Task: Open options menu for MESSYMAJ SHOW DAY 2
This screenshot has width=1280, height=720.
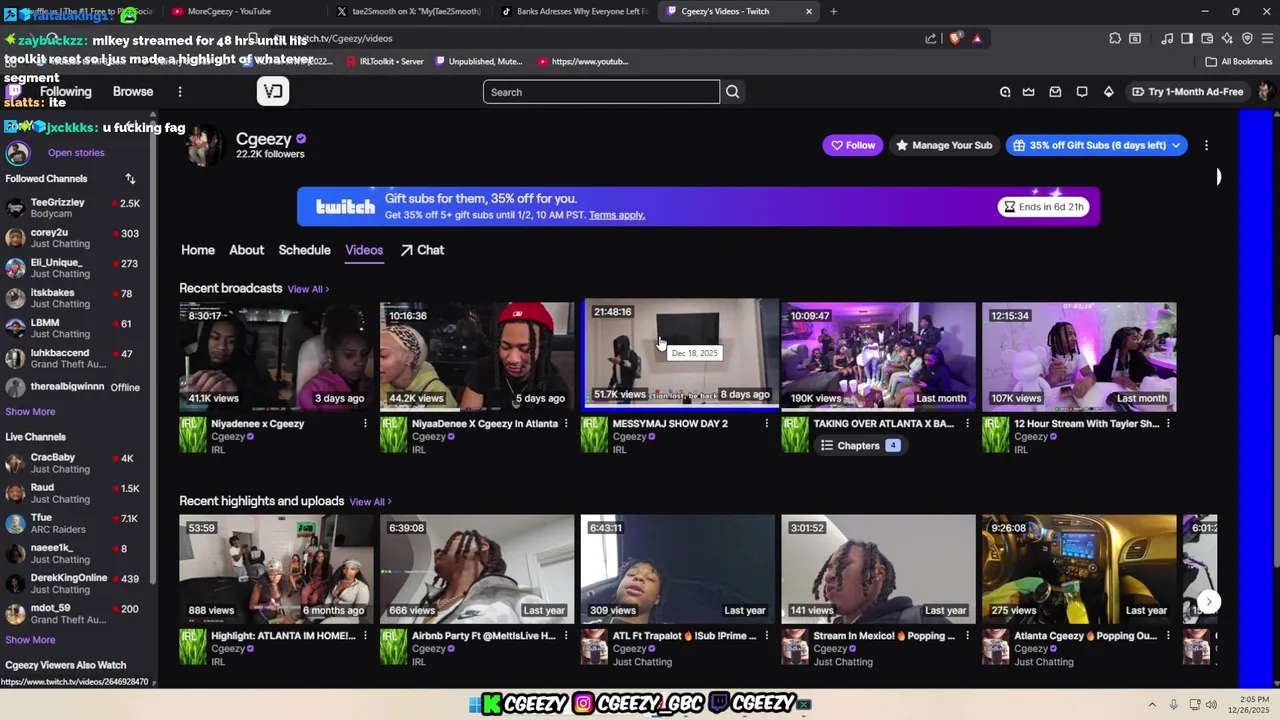Action: [767, 424]
